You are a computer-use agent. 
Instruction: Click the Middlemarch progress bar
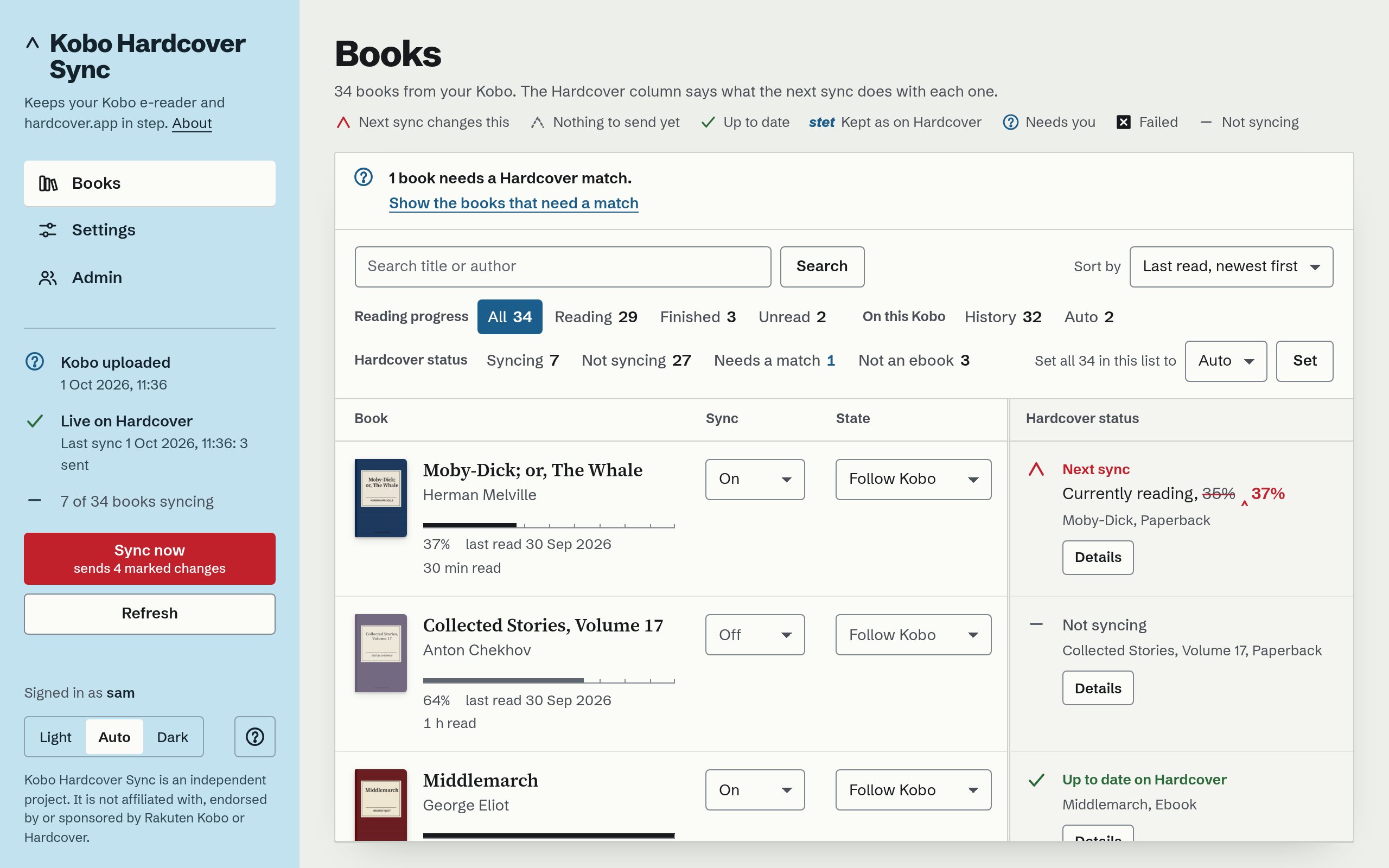[549, 835]
